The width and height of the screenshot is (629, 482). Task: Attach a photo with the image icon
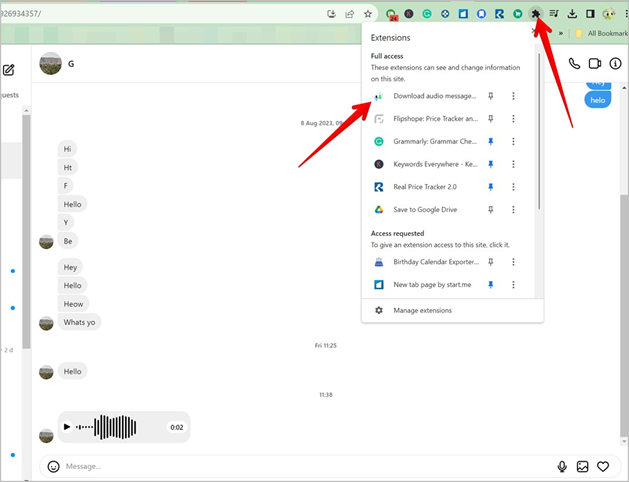click(582, 466)
